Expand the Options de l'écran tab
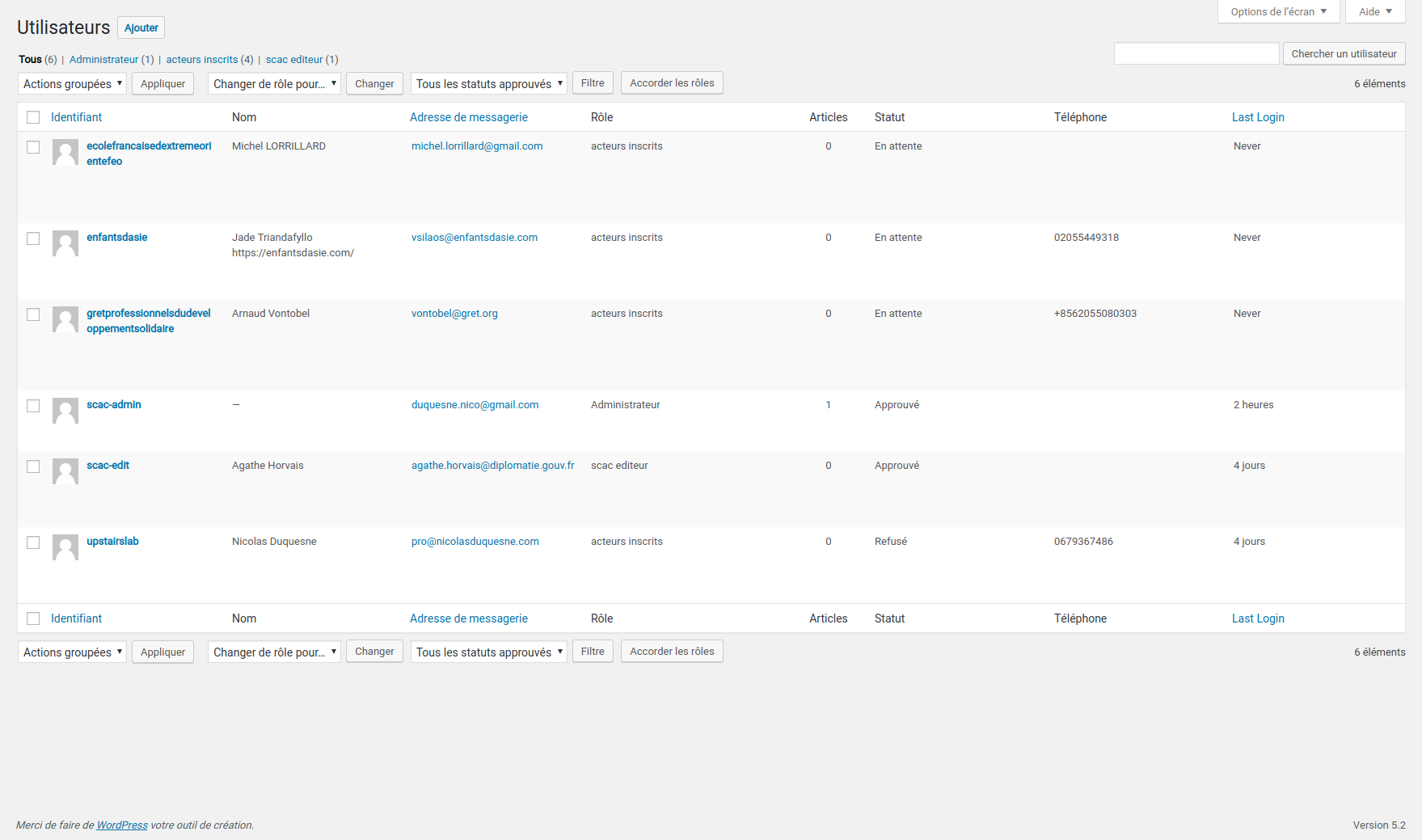This screenshot has height=840, width=1422. point(1278,12)
